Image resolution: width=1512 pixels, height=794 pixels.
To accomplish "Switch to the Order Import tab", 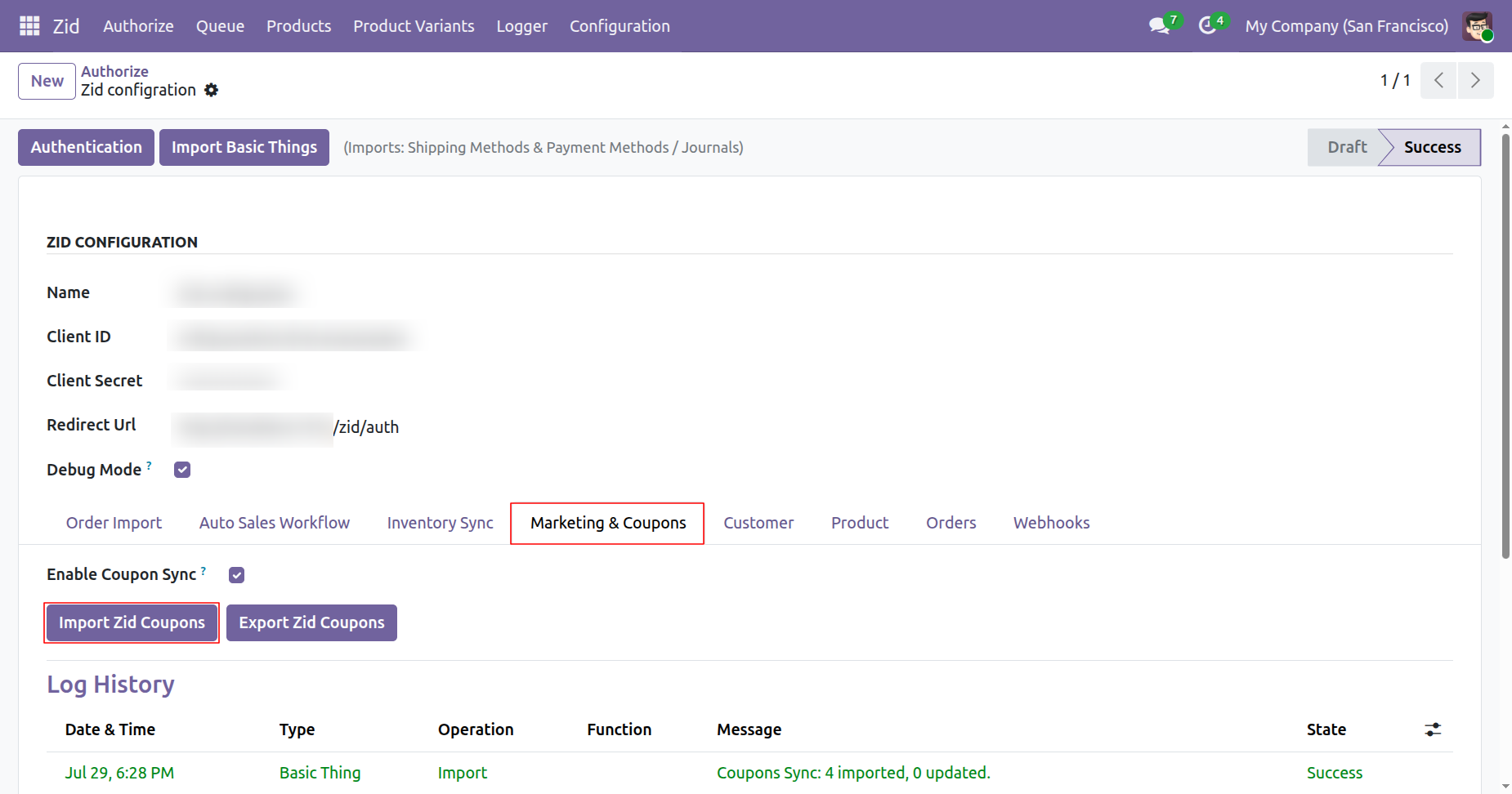I will tap(114, 523).
